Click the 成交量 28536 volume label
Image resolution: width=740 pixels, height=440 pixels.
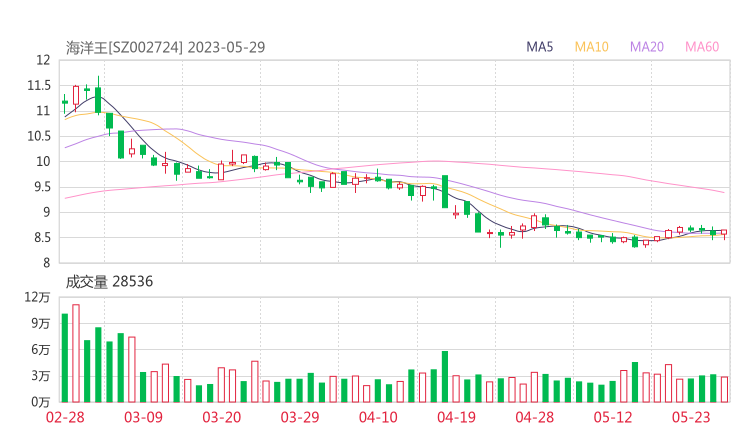coord(109,282)
